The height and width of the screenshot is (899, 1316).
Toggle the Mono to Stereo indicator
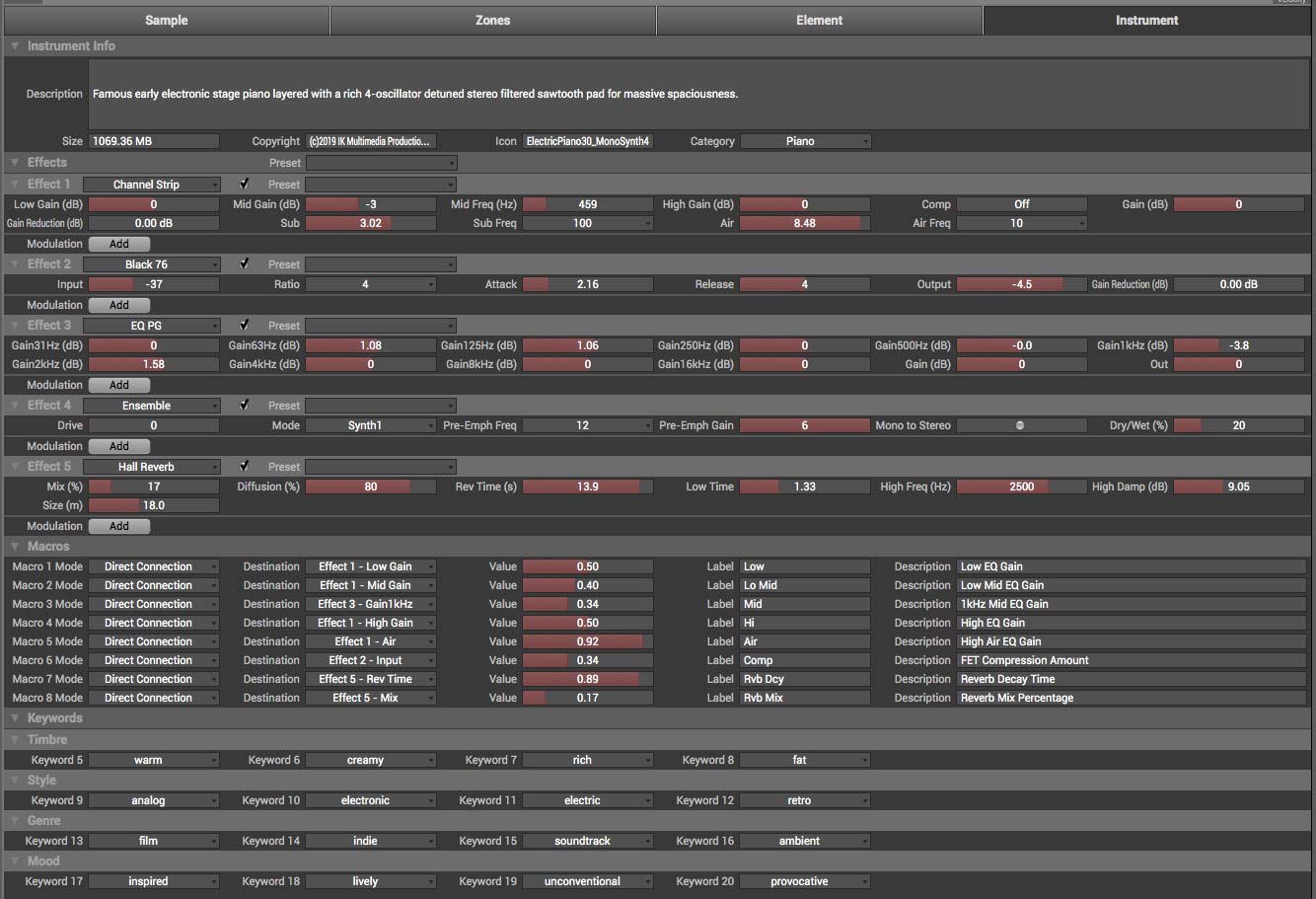click(1020, 425)
